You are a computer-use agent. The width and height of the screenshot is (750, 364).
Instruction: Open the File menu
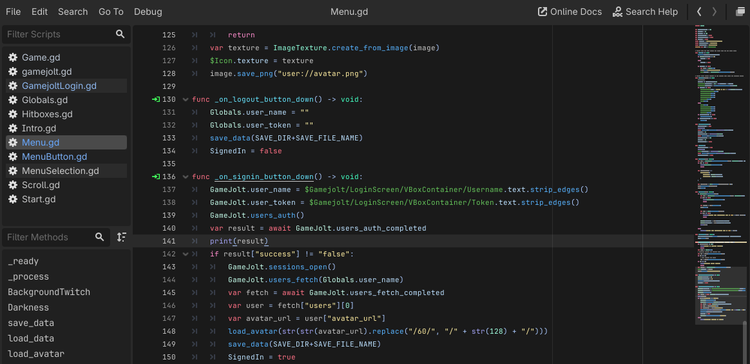tap(13, 12)
